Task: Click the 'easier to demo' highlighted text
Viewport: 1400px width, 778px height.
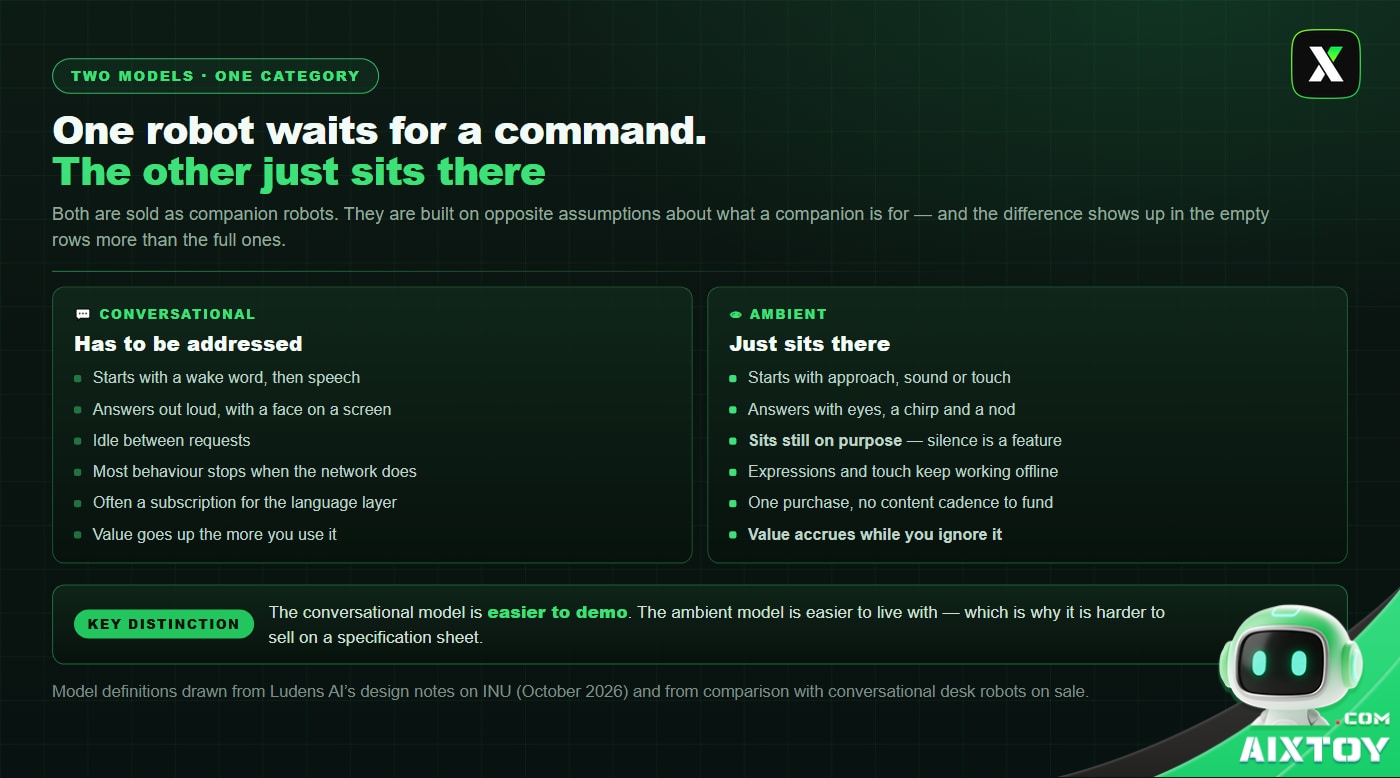Action: click(x=557, y=612)
